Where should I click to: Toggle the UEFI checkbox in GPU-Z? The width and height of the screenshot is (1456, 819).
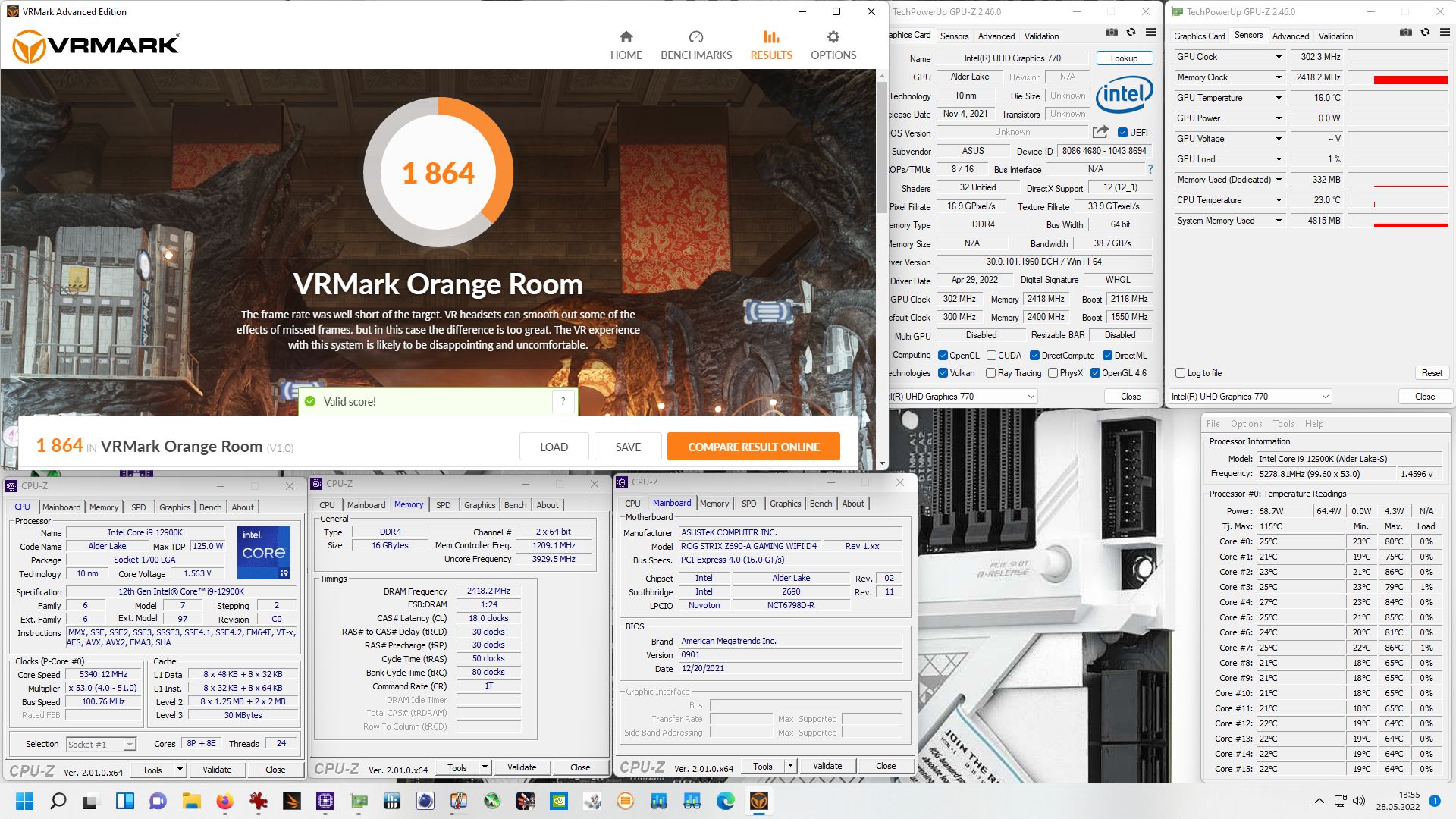point(1122,132)
